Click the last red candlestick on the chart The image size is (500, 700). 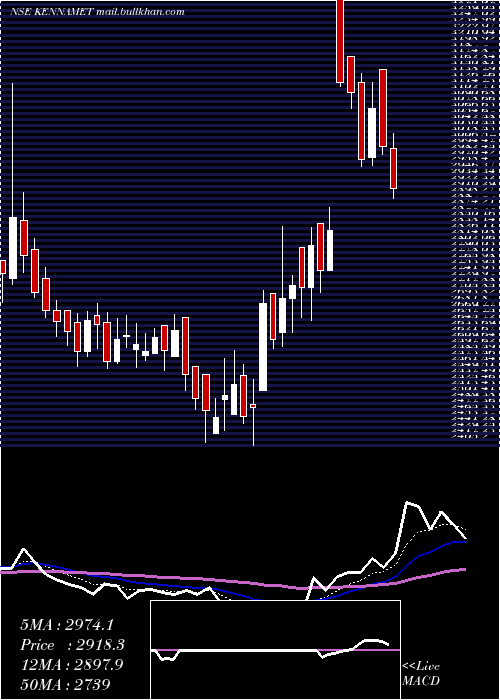click(393, 168)
